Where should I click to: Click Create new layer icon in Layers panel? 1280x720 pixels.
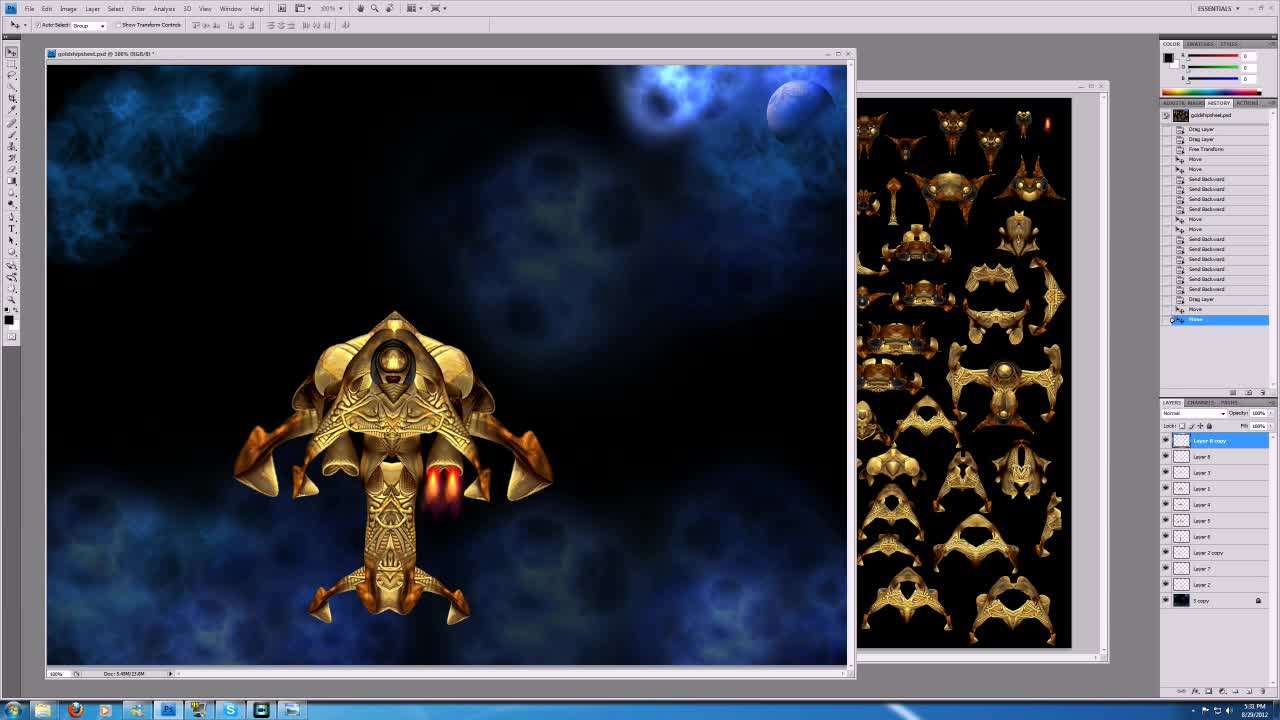(1249, 691)
